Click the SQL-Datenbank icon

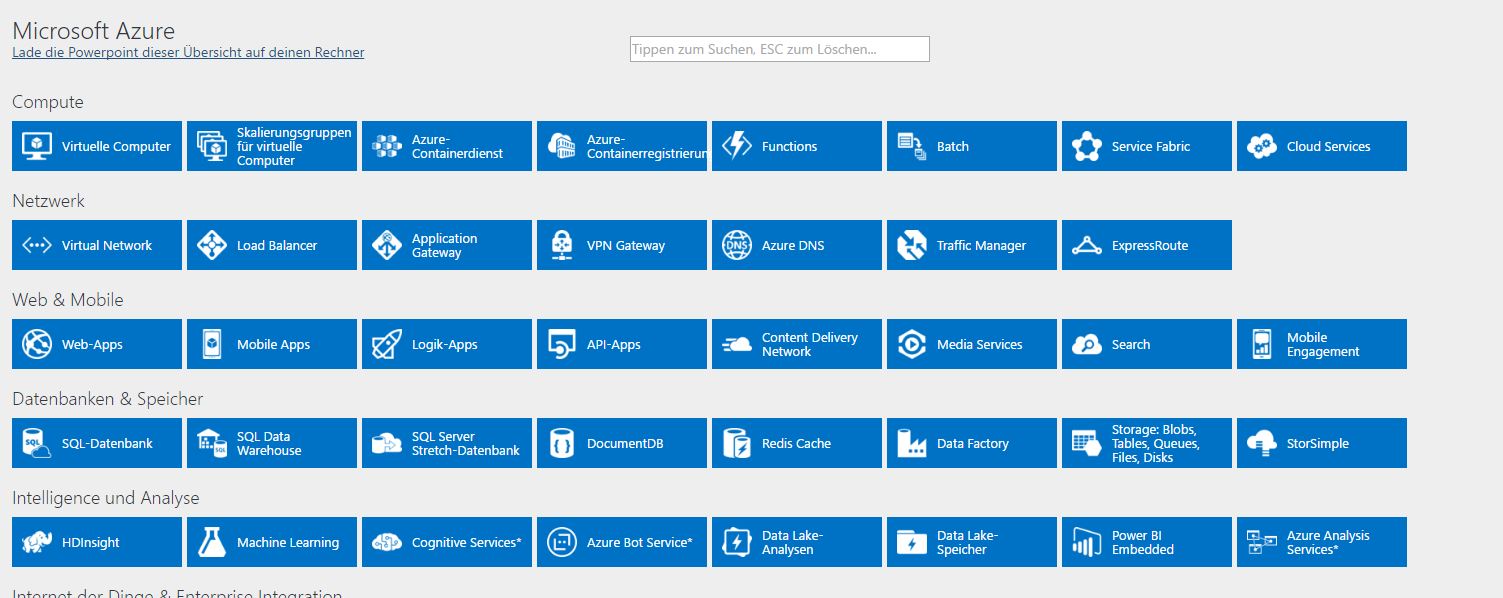point(37,443)
